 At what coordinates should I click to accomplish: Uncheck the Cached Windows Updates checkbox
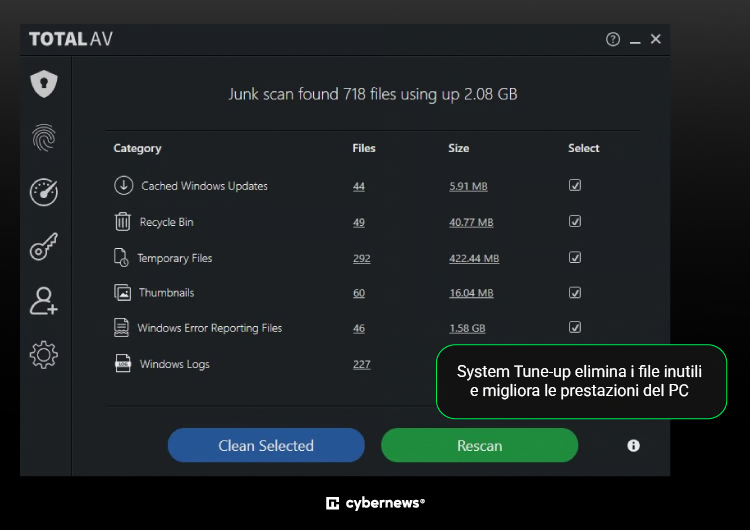[x=575, y=185]
